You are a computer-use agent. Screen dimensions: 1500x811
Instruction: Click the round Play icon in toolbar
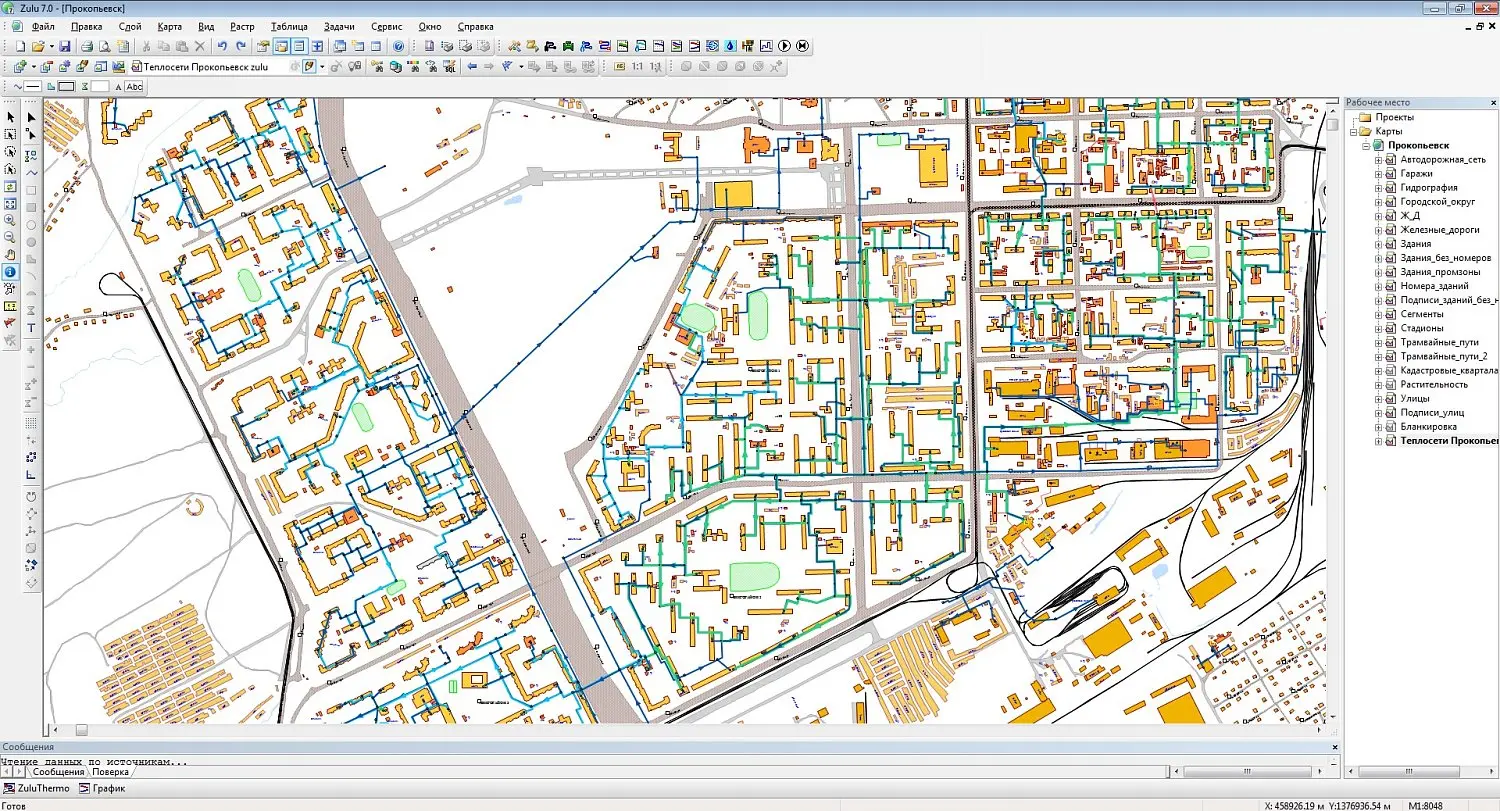[x=785, y=46]
